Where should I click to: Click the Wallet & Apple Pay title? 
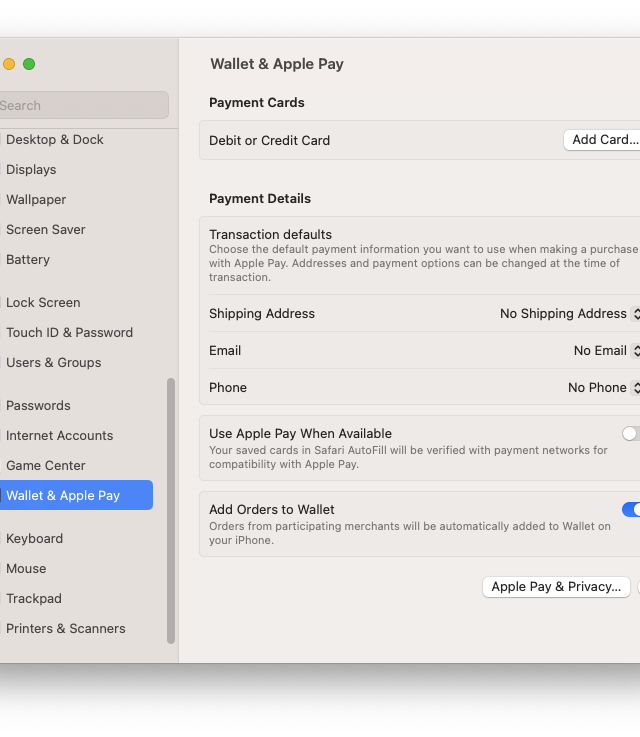pos(277,64)
